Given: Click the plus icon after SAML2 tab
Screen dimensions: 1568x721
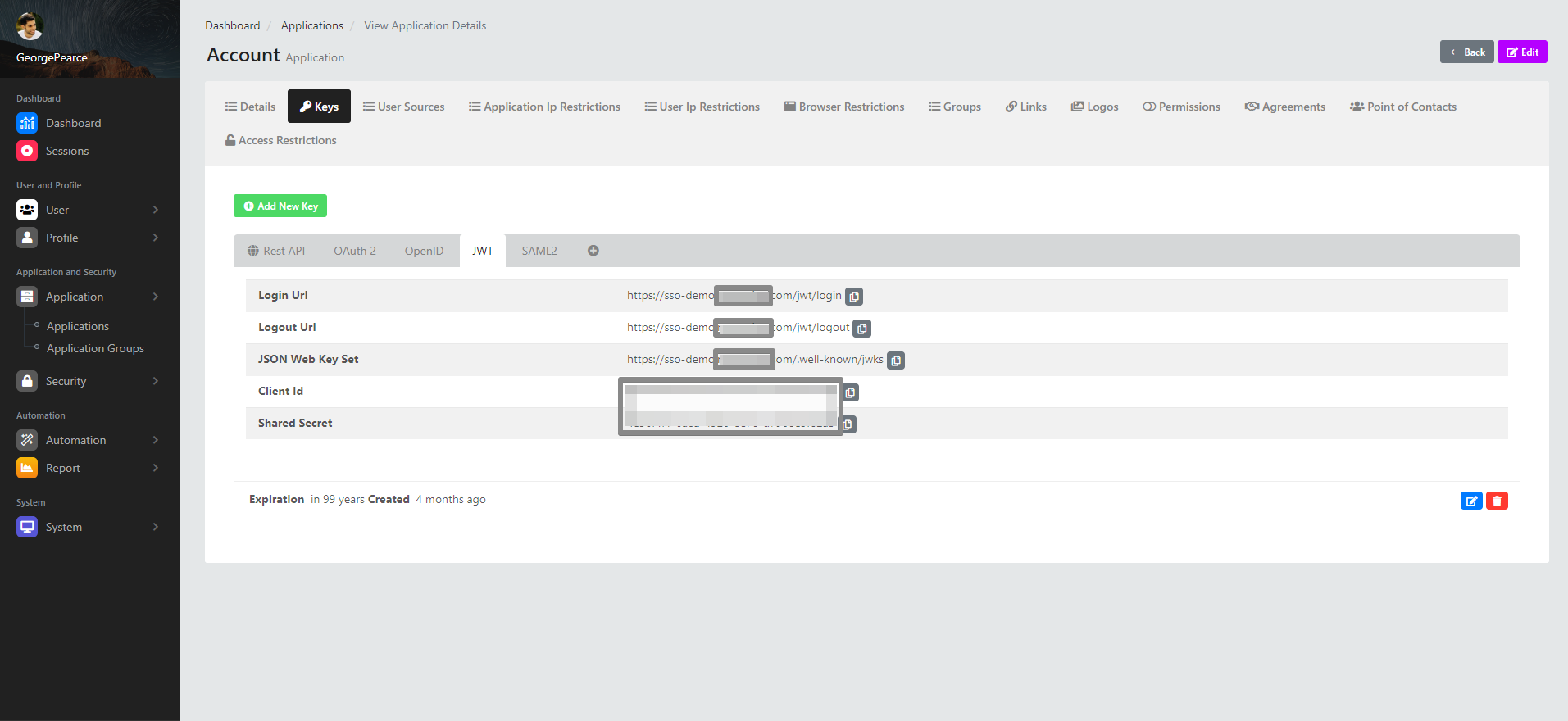Looking at the screenshot, I should point(593,251).
